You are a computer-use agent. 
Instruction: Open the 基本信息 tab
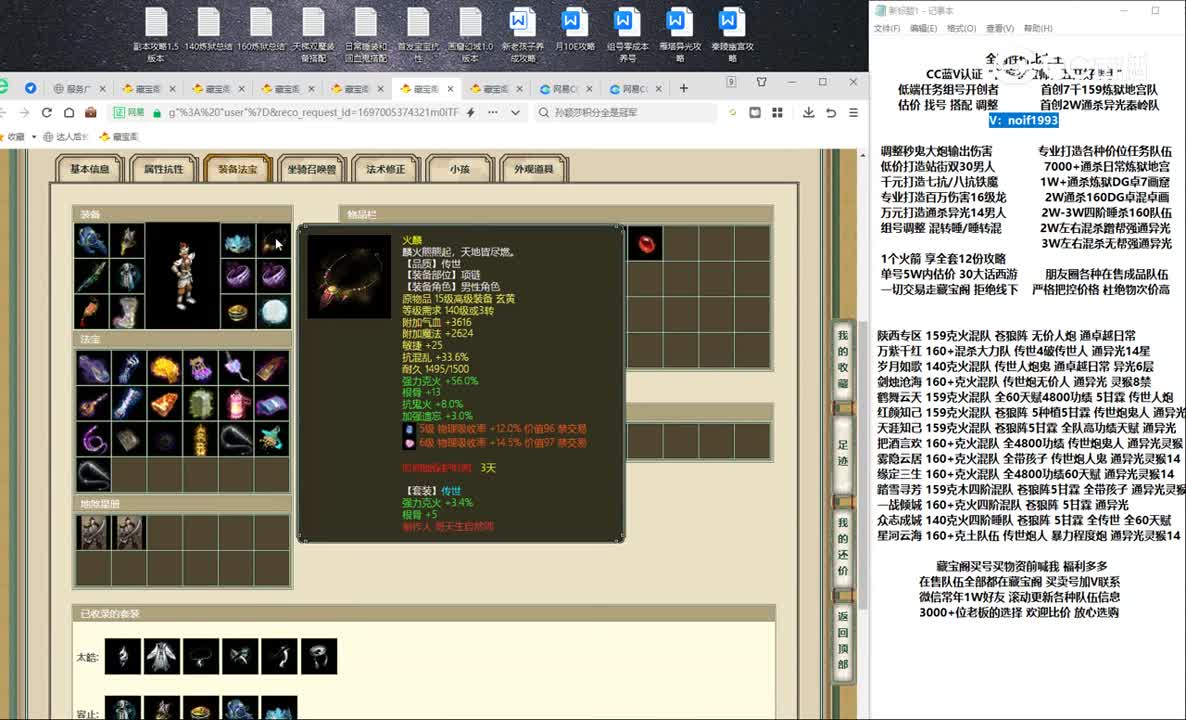click(90, 169)
